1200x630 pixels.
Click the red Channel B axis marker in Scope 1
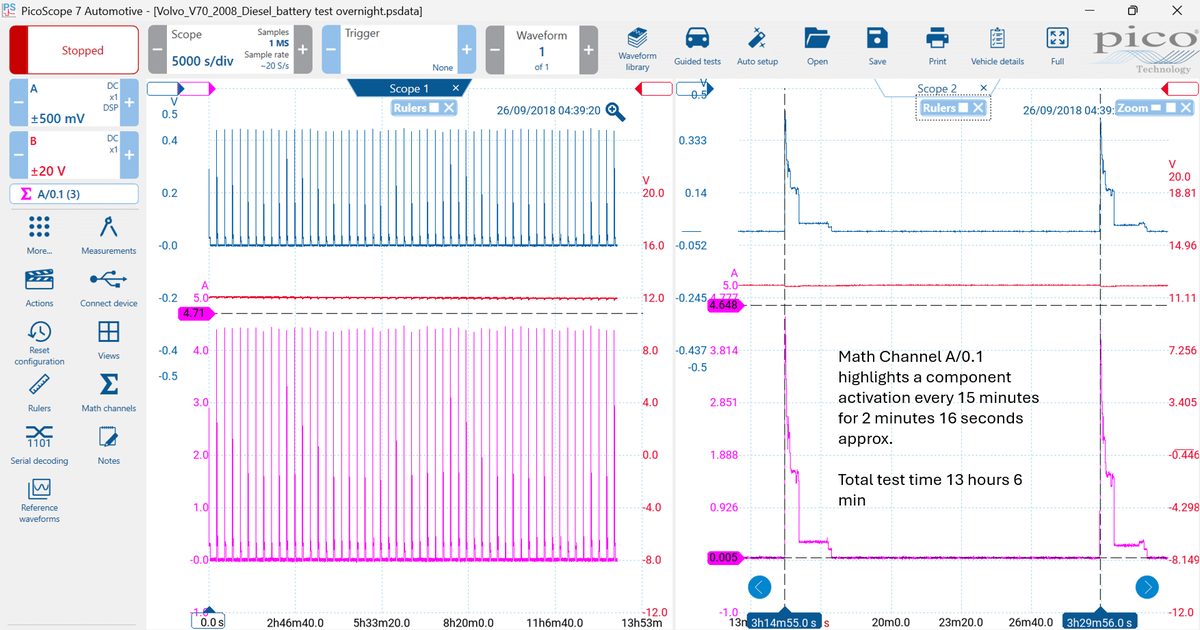(x=652, y=90)
